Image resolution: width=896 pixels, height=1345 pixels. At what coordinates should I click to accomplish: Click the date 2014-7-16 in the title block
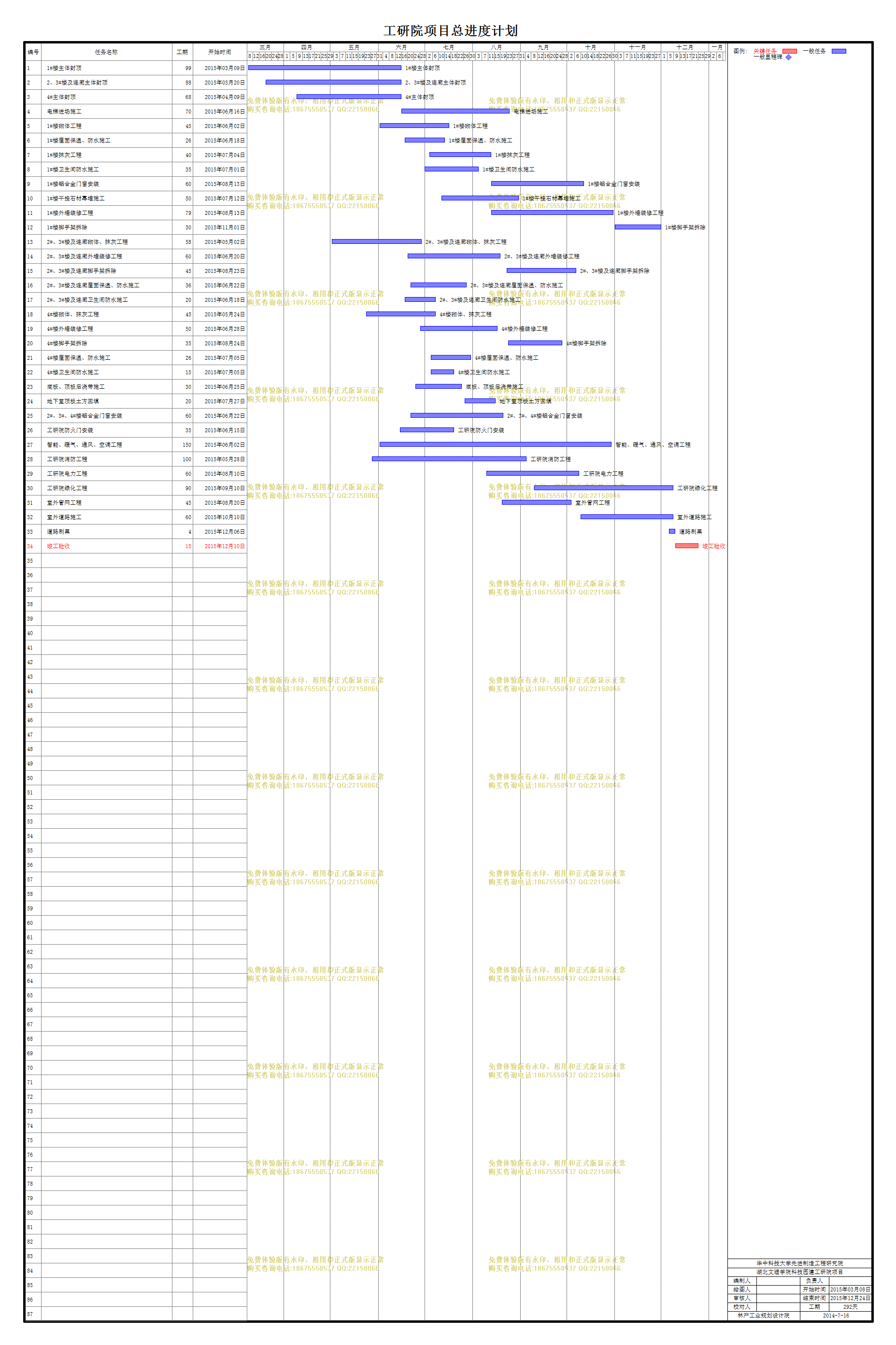pyautogui.click(x=836, y=1315)
